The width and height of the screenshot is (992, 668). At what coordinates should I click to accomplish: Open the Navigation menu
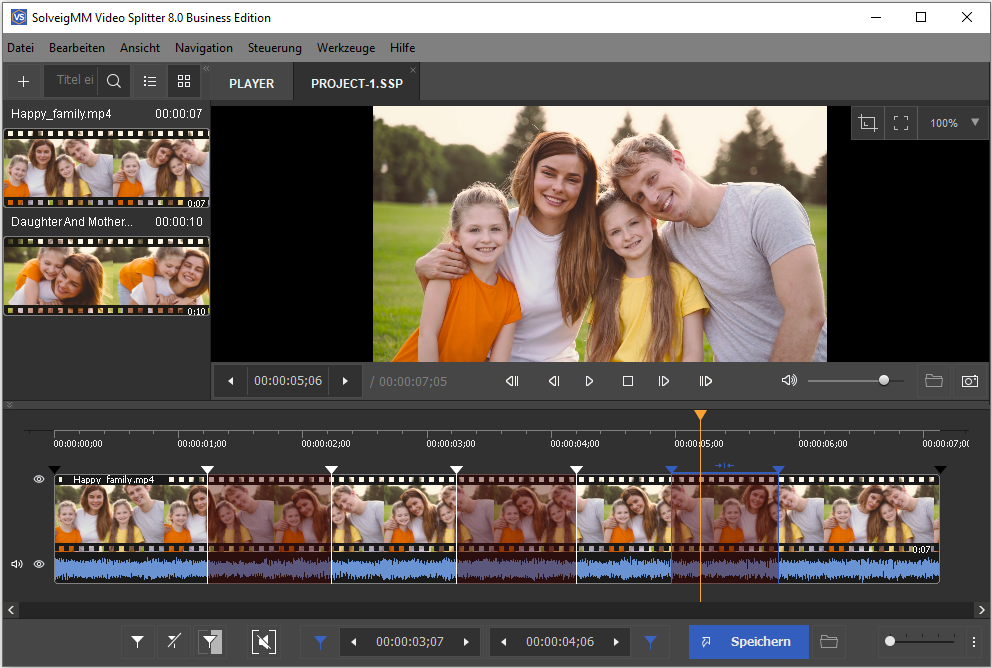204,48
